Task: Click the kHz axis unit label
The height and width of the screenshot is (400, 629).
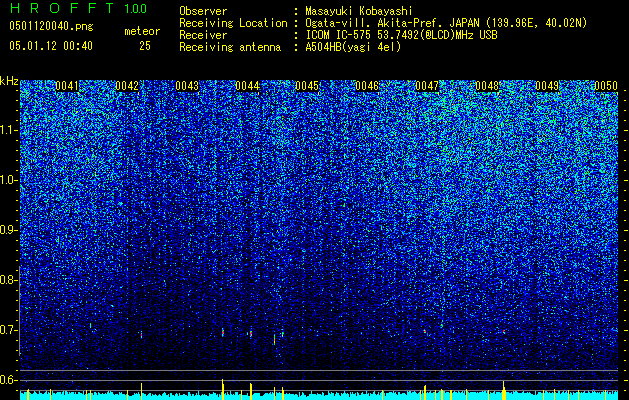Action: coord(9,81)
